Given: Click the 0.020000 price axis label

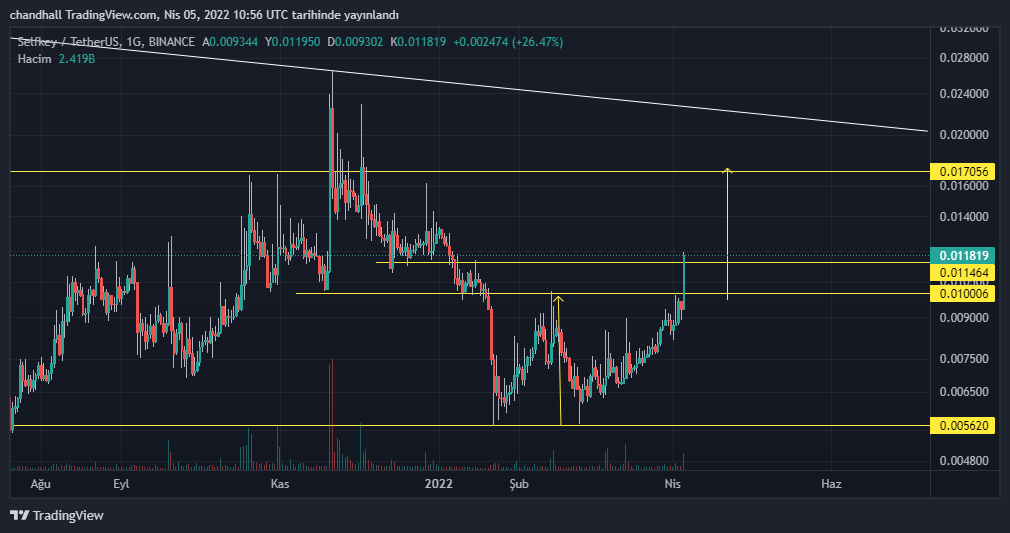Looking at the screenshot, I should pyautogui.click(x=964, y=135).
